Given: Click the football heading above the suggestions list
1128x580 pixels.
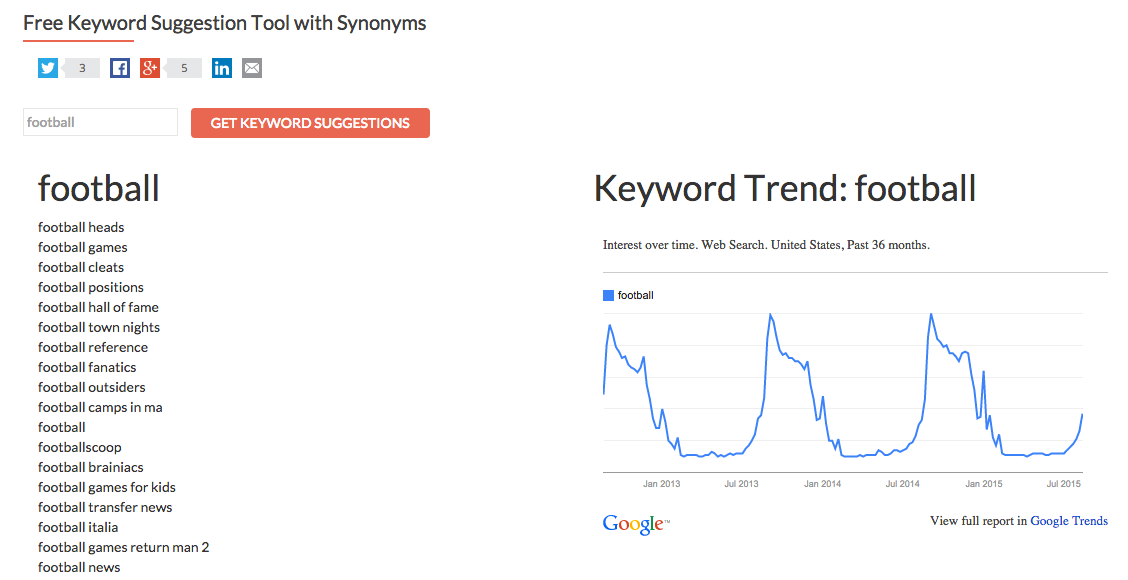Looking at the screenshot, I should (x=98, y=188).
